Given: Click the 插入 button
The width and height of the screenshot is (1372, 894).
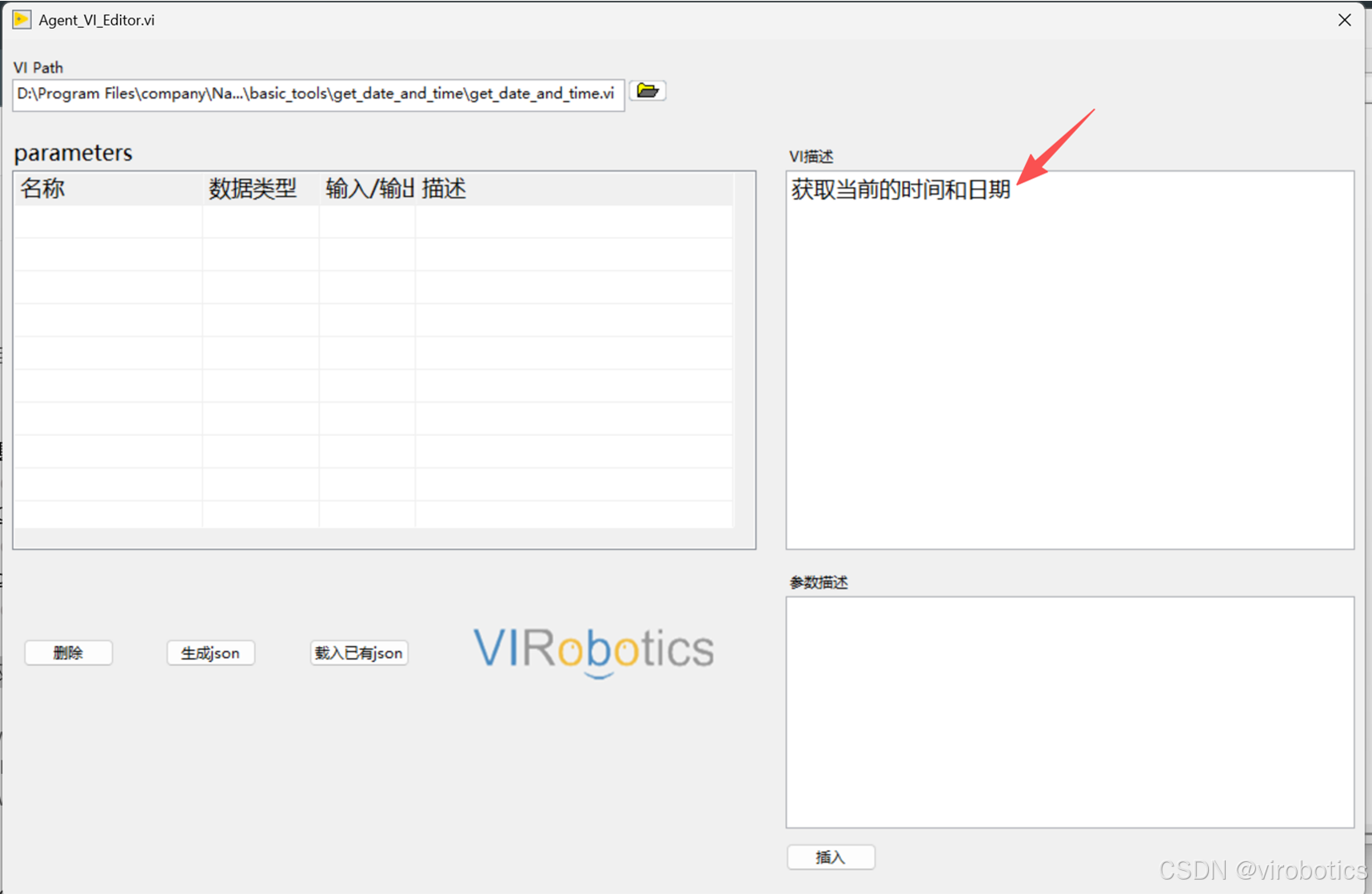Looking at the screenshot, I should click(x=831, y=857).
